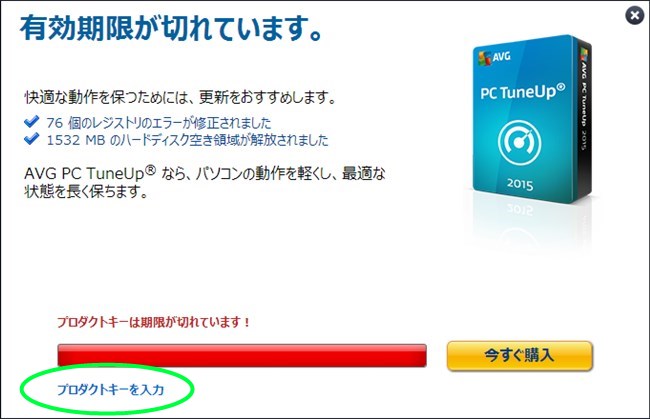The height and width of the screenshot is (419, 650).
Task: Open the プロダクトキーを入力 link
Action: click(110, 390)
